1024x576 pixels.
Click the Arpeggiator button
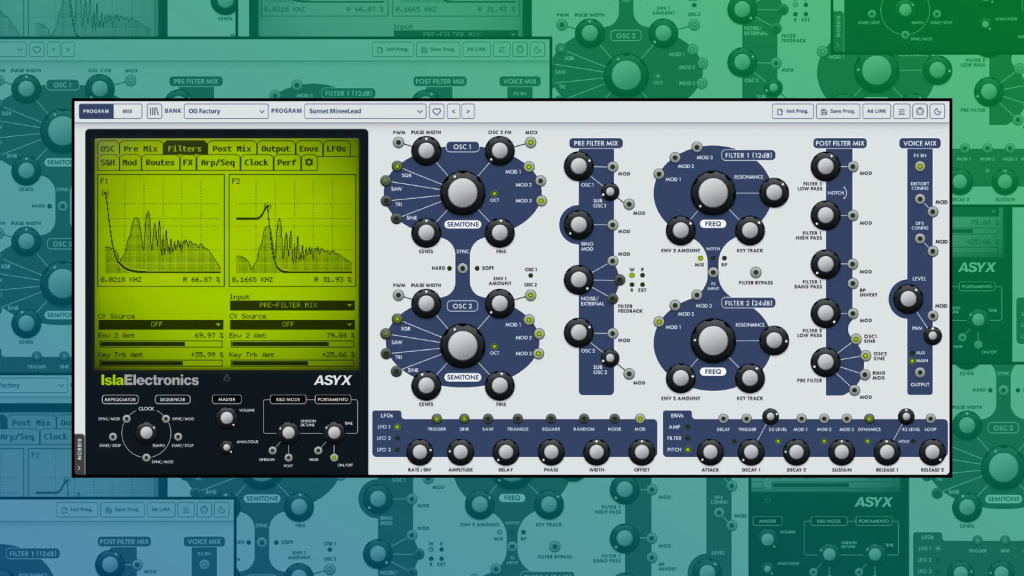tap(120, 399)
